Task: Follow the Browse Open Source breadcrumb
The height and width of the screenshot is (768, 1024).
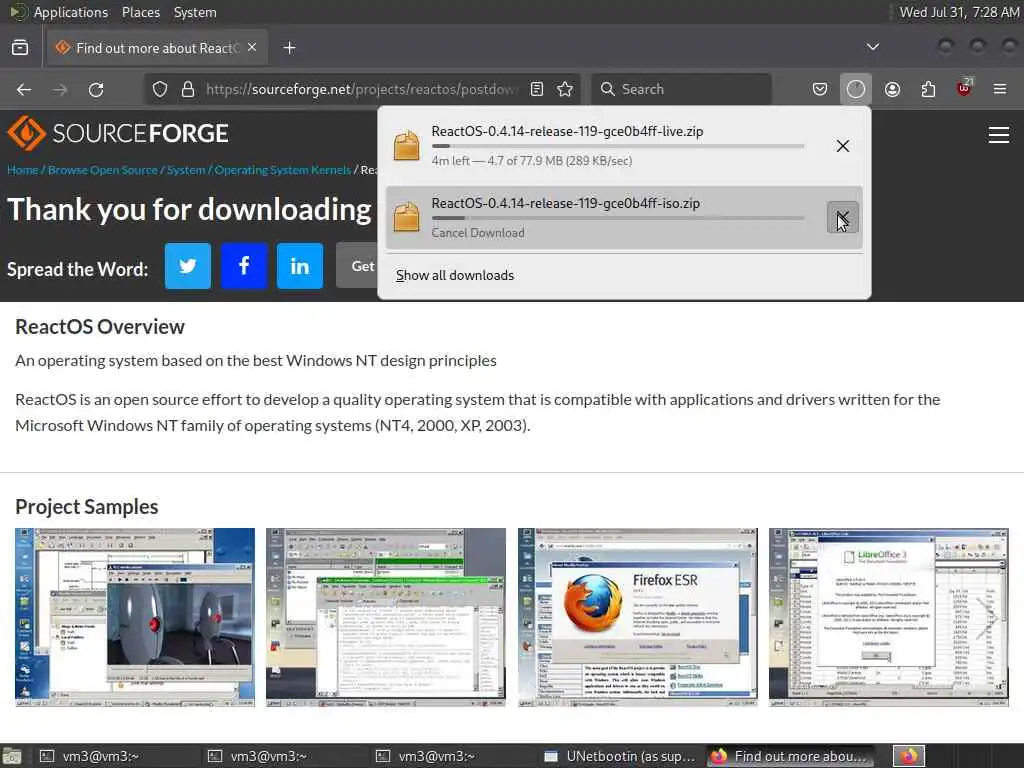Action: click(x=103, y=170)
